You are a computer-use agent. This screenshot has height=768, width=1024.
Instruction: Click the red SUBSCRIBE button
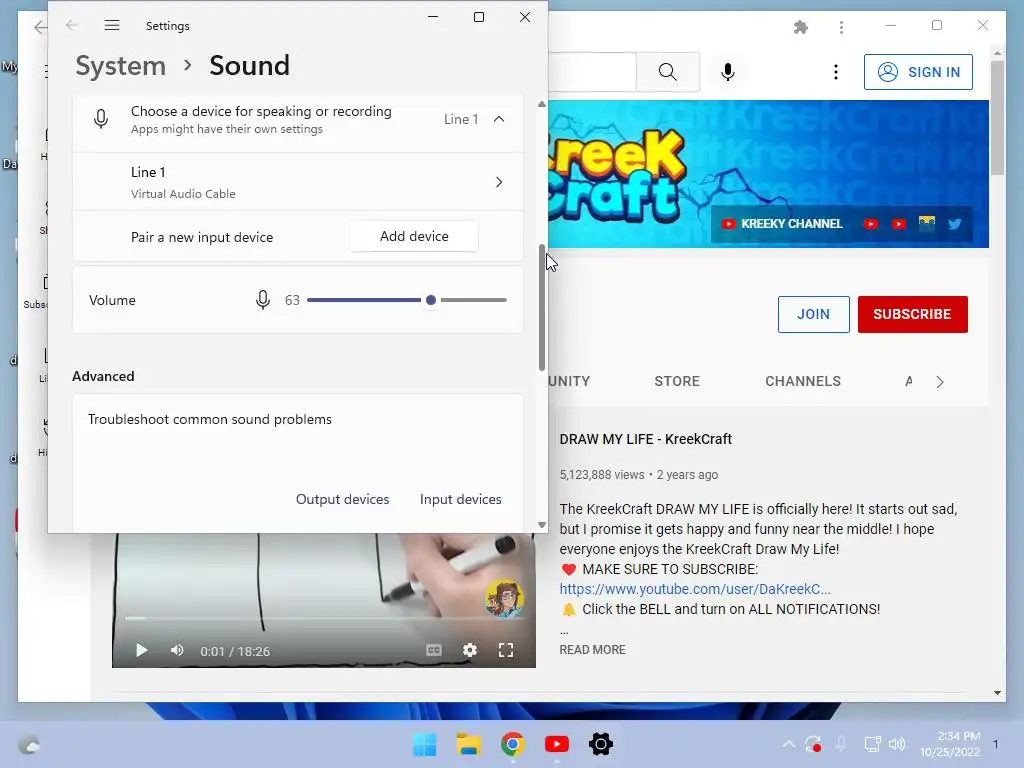coord(912,314)
